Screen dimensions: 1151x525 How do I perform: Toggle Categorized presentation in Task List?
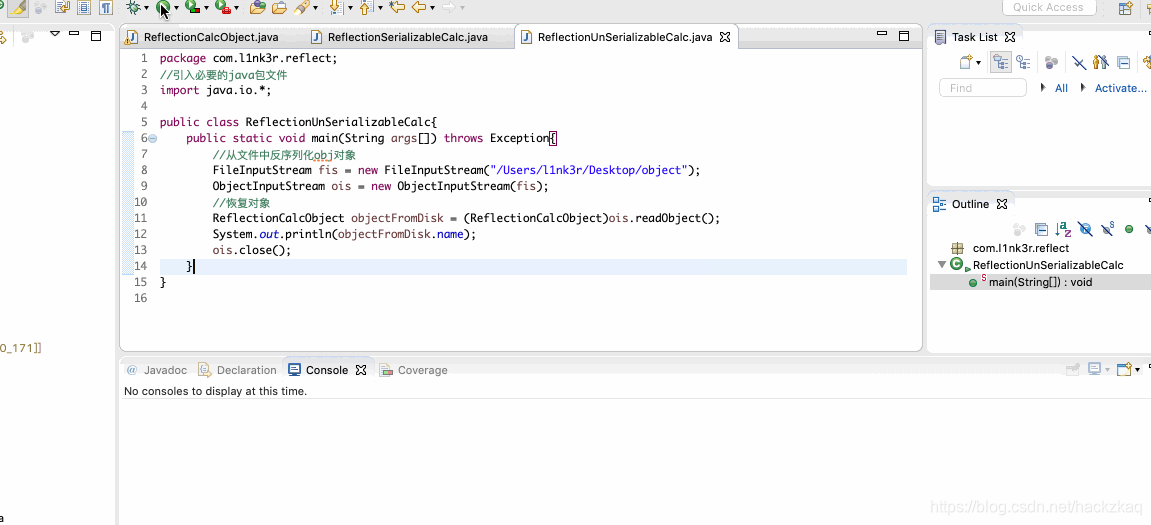pos(1001,62)
